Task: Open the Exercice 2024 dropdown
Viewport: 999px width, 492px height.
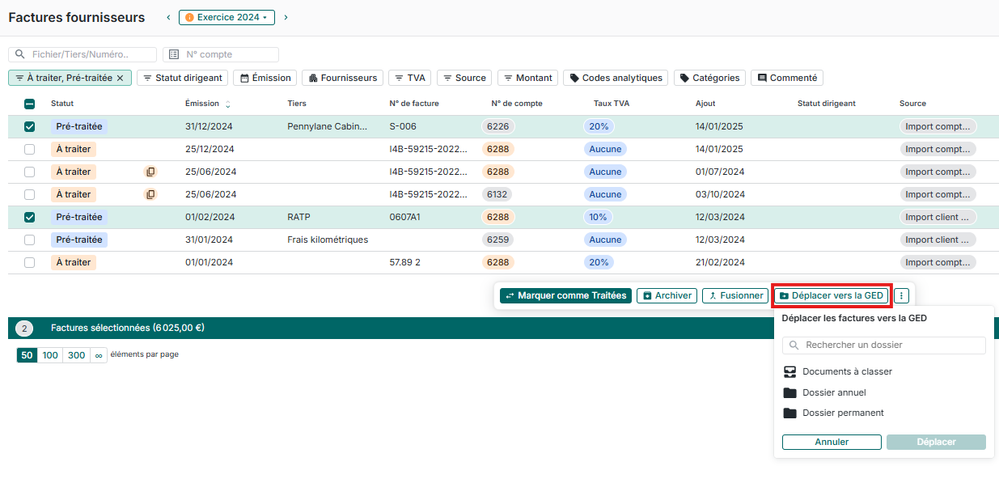Action: coord(226,18)
